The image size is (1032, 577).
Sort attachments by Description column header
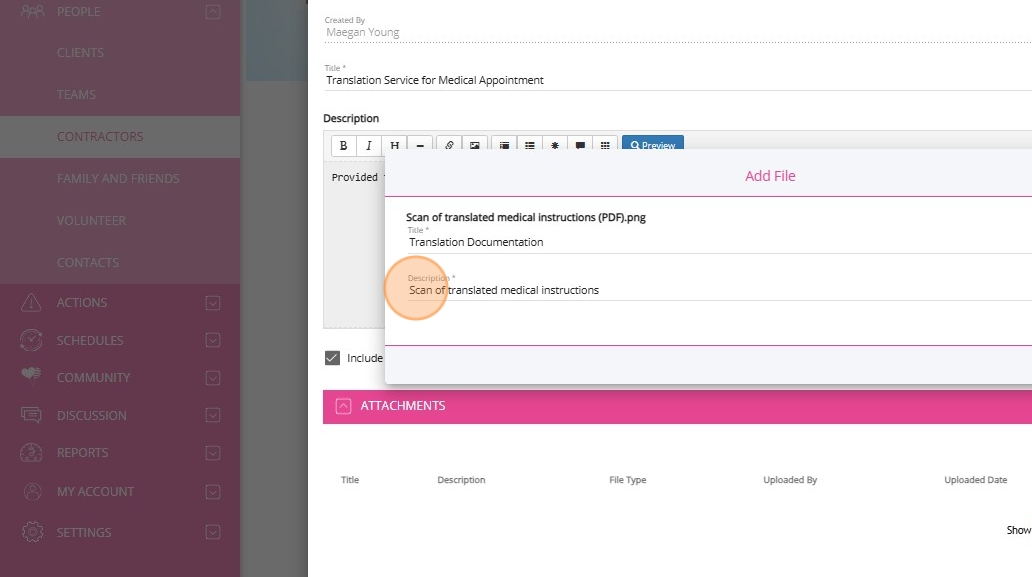click(x=461, y=480)
